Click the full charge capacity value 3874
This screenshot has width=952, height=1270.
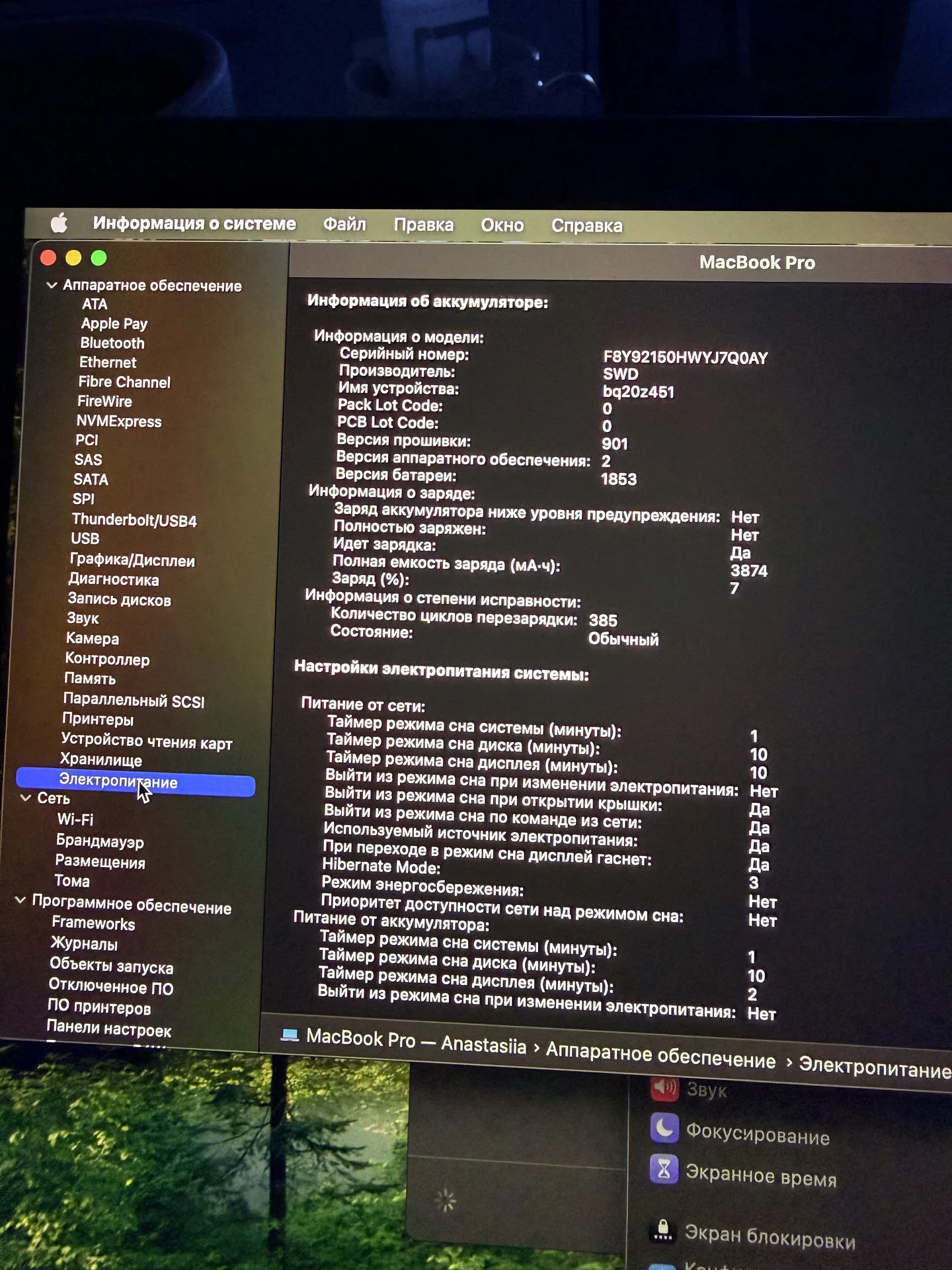(748, 570)
